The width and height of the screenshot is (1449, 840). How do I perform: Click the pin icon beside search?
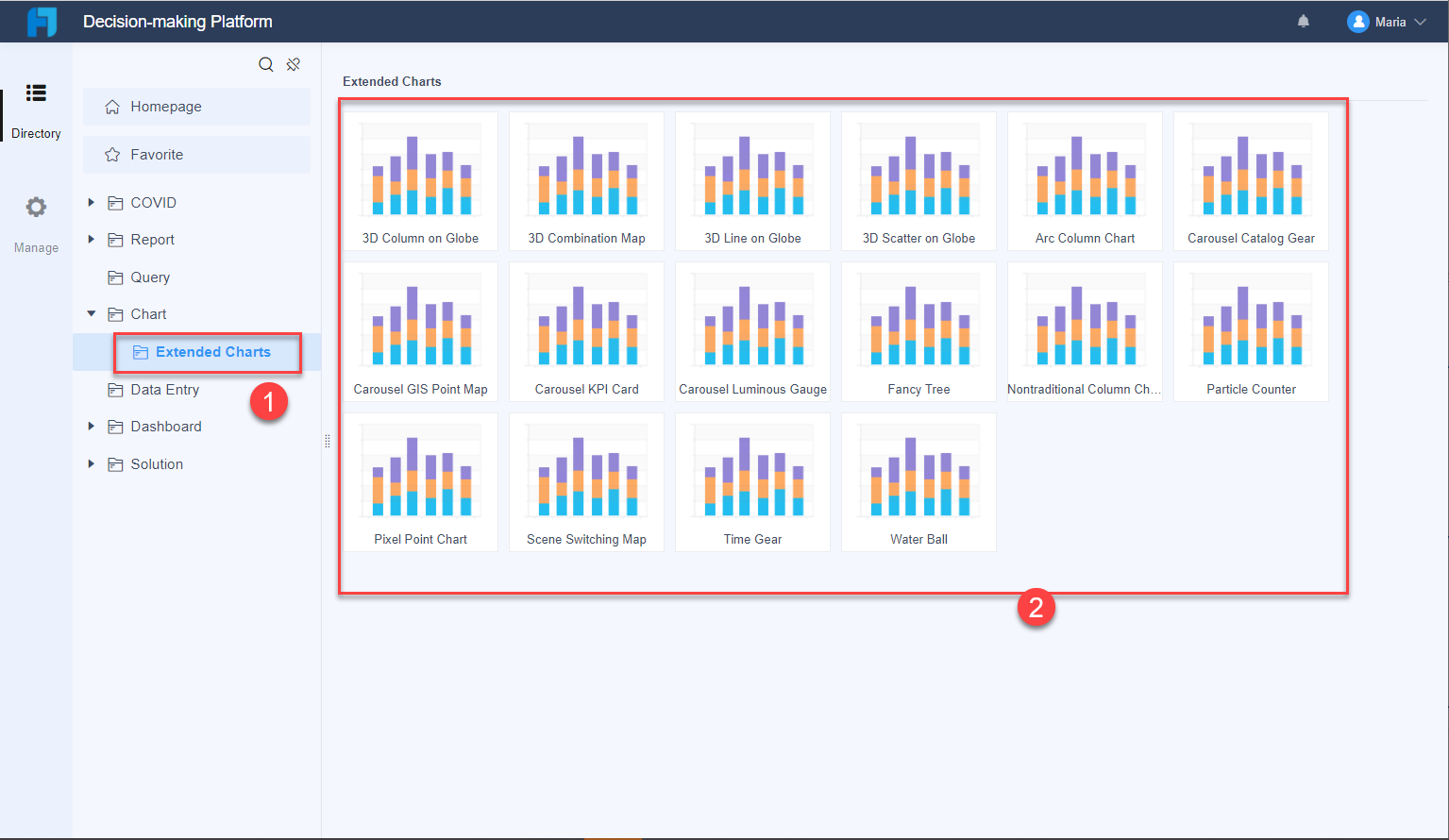coord(294,64)
